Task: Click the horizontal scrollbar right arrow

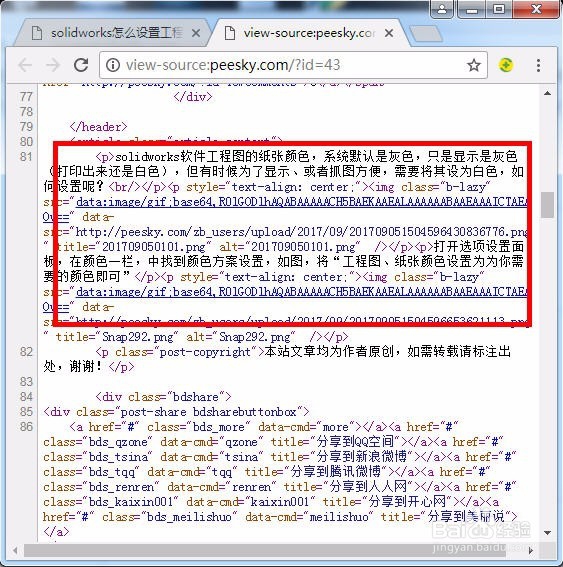Action: point(530,550)
